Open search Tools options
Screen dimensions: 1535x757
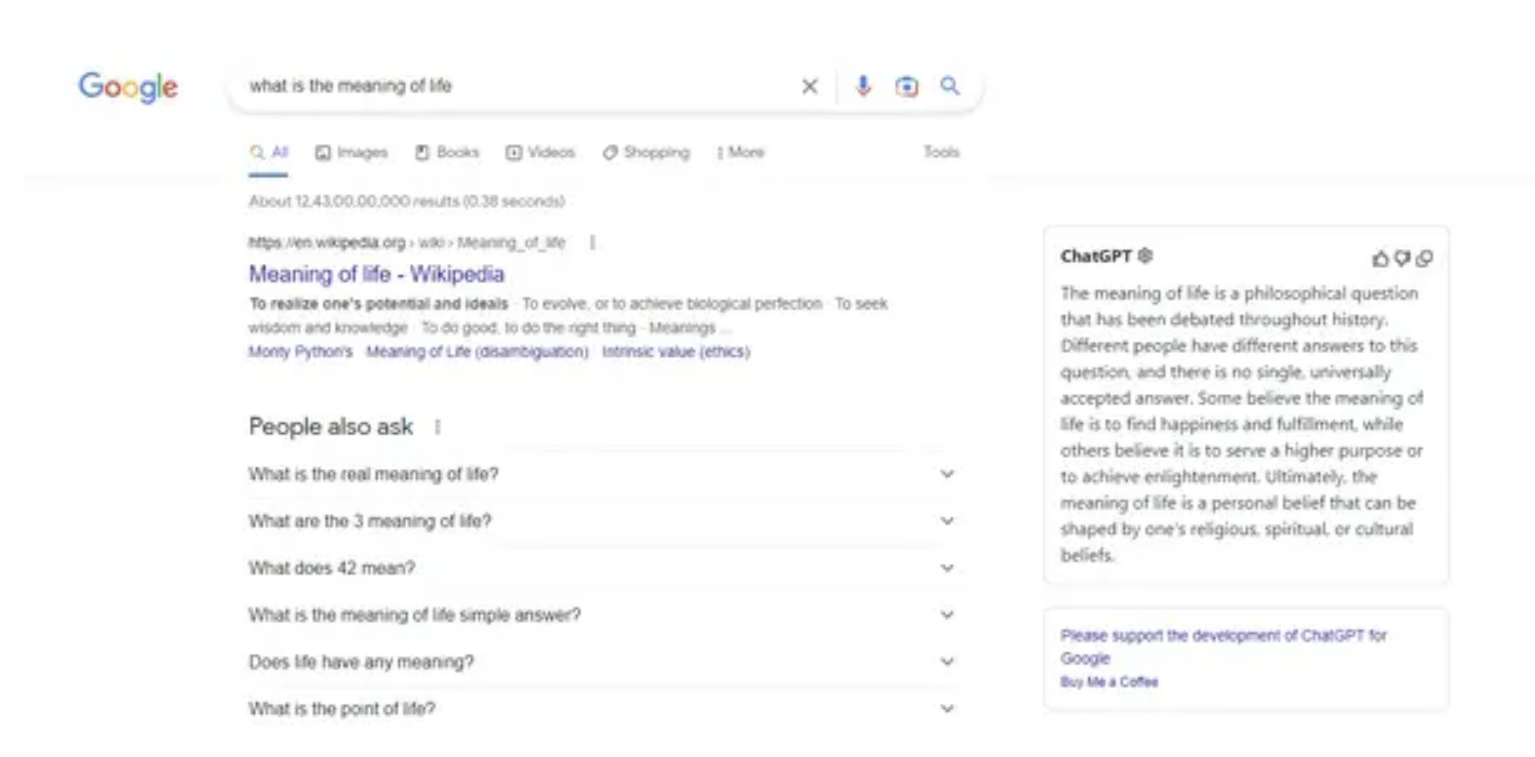(x=940, y=152)
